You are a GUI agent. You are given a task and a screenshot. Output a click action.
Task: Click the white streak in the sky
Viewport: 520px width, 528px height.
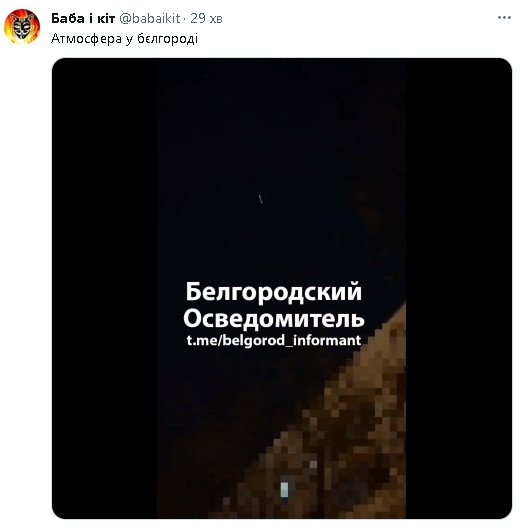click(260, 199)
